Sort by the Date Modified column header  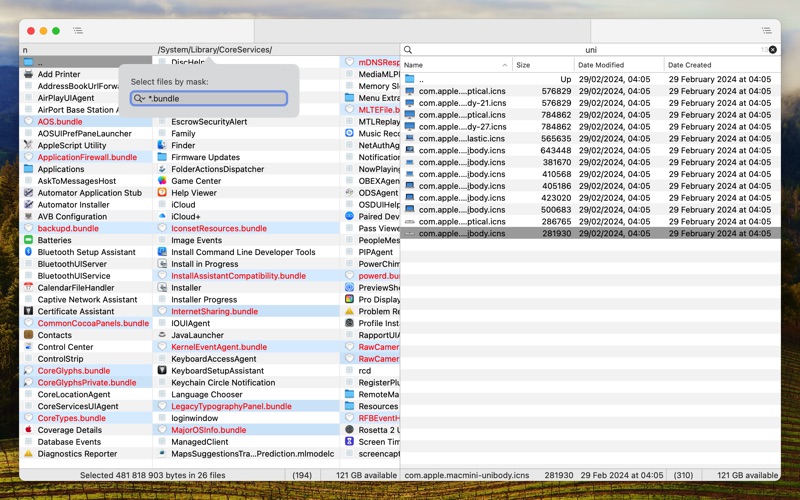(619, 65)
